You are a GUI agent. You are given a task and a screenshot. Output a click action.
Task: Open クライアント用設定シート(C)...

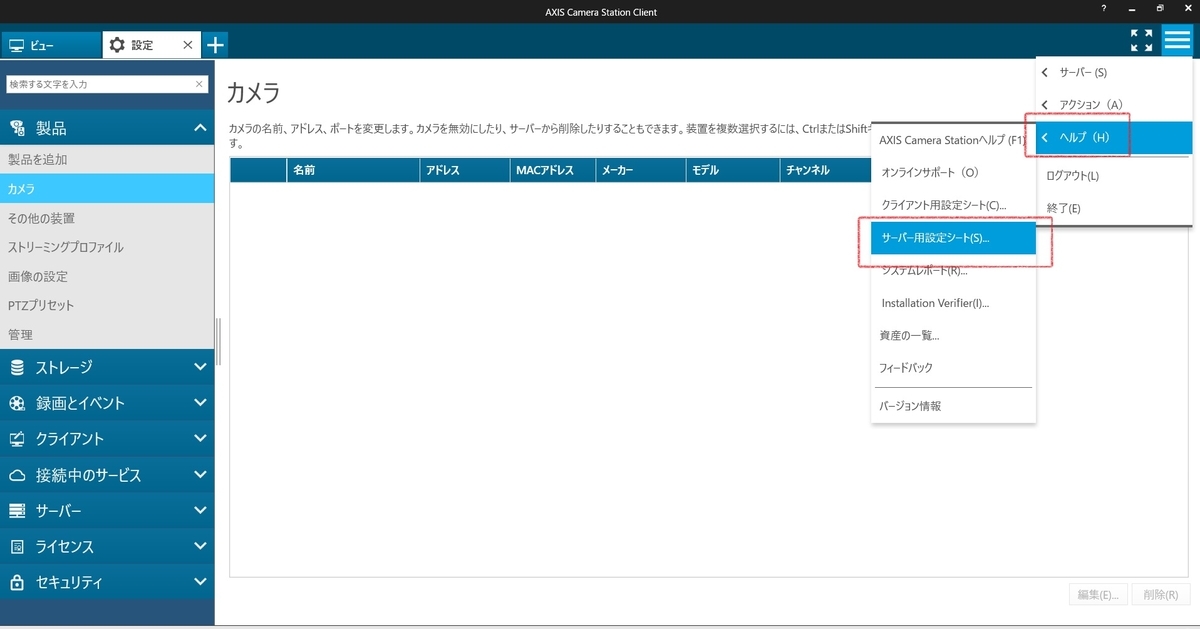click(x=953, y=205)
